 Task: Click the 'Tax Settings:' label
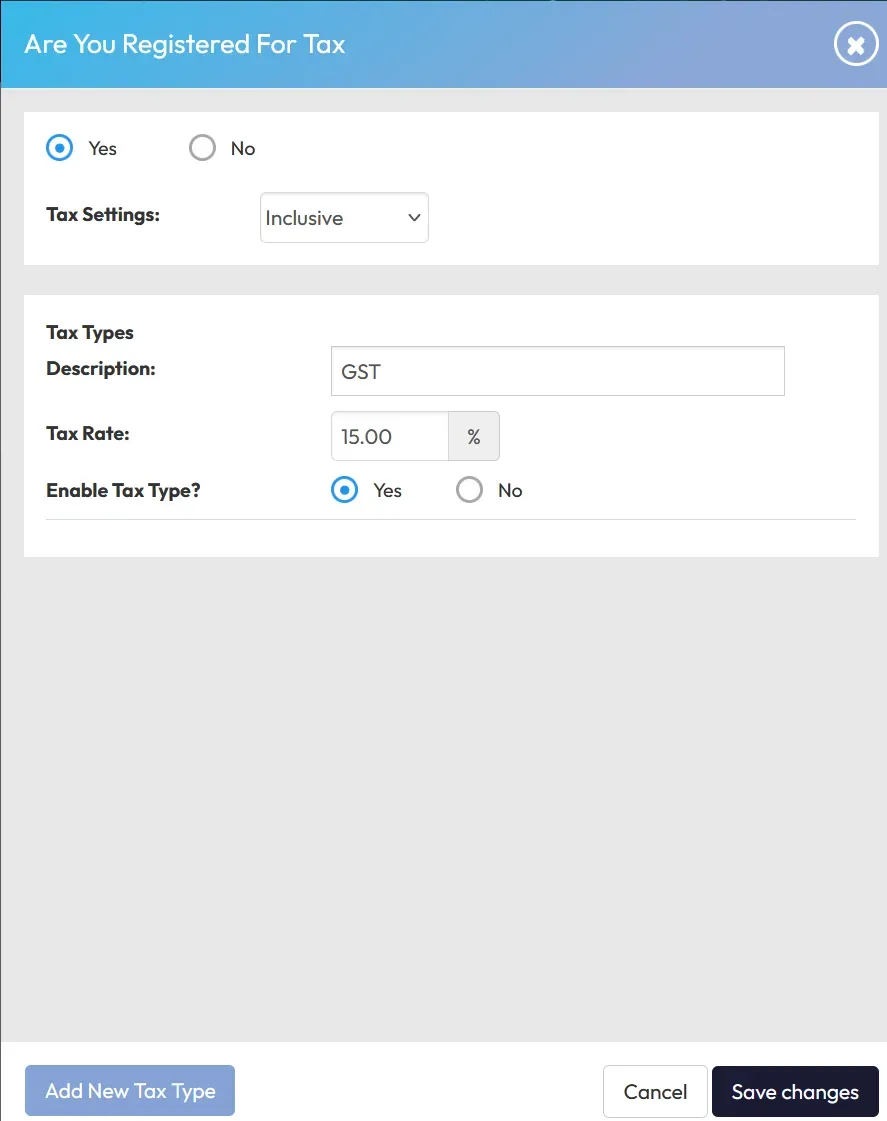(x=103, y=214)
